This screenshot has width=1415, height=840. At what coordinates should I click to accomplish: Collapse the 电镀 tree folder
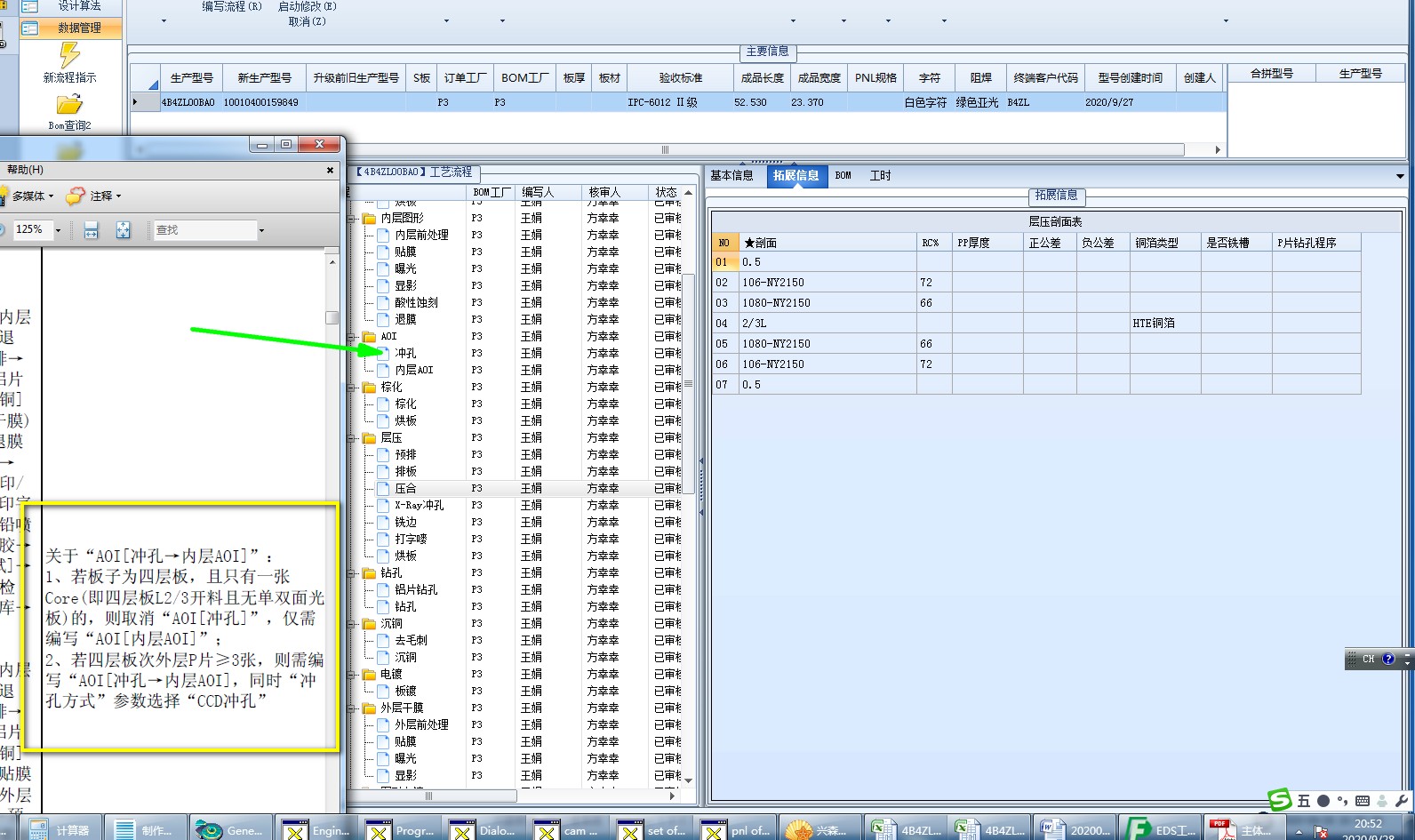click(354, 674)
